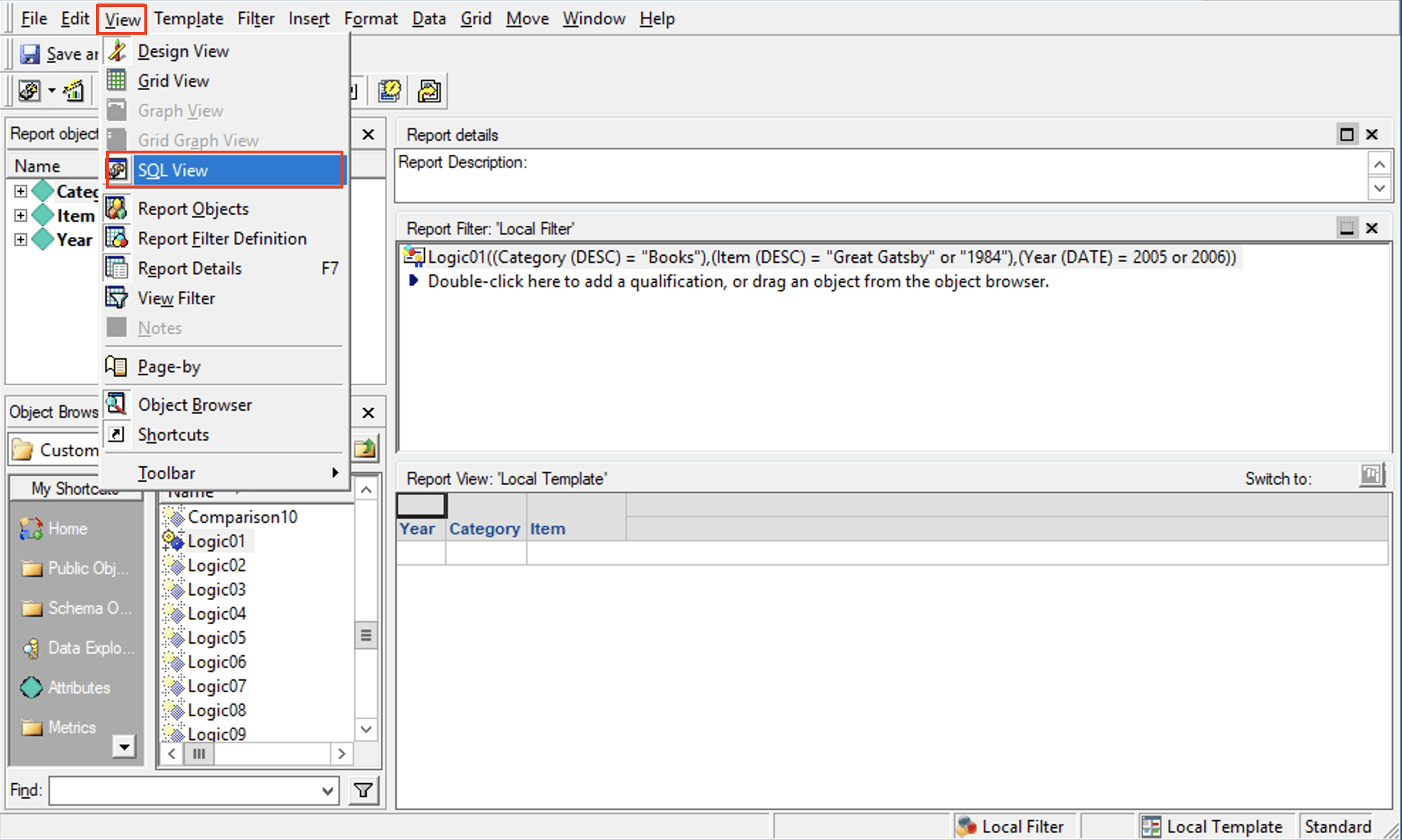Click the Save and close disk icon

point(30,54)
